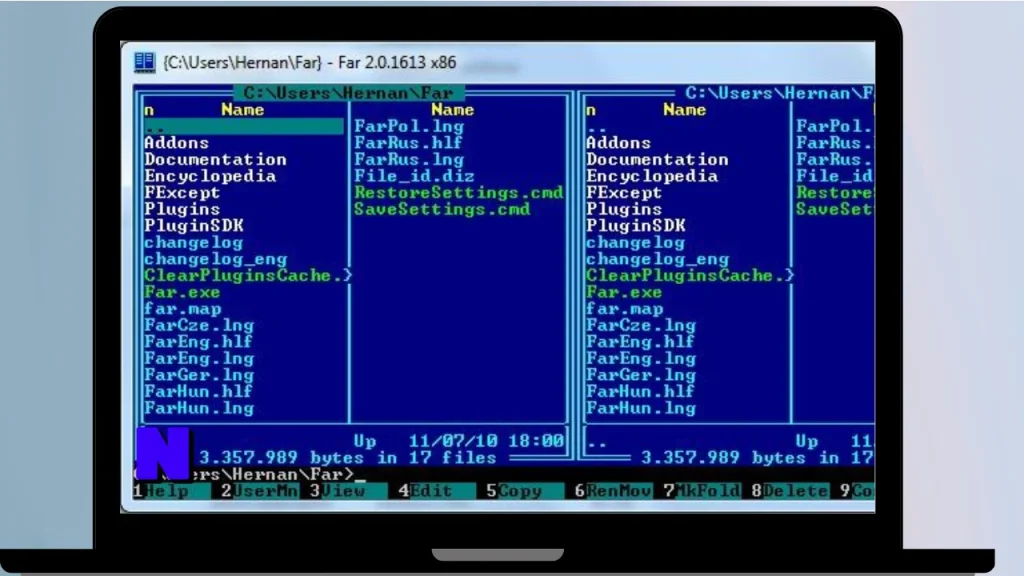The height and width of the screenshot is (576, 1024).
Task: Select Documentation folder in the left panel
Action: point(216,159)
